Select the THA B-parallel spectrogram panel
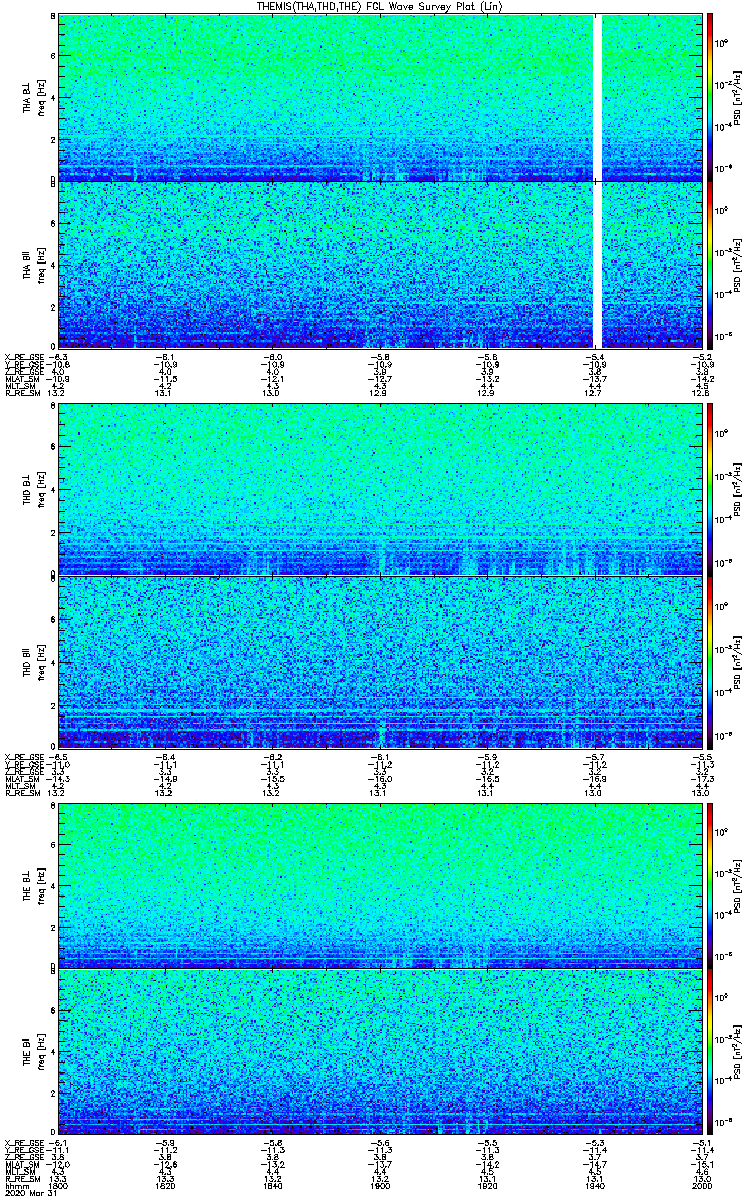 click(380, 264)
